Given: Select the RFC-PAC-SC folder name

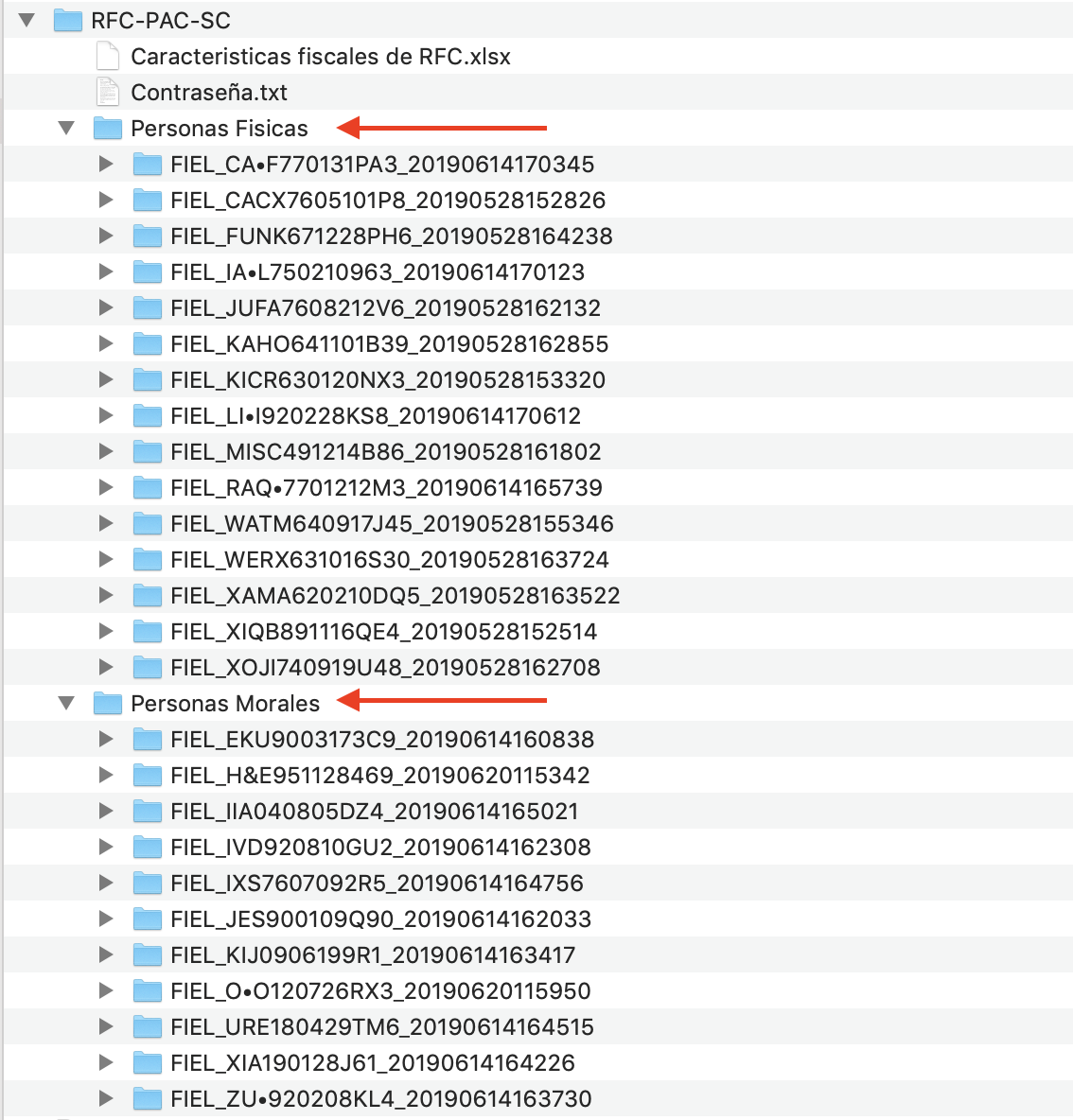Looking at the screenshot, I should (161, 21).
